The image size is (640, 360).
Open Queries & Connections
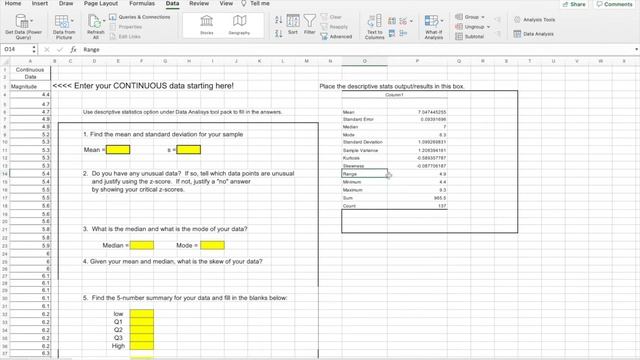(140, 17)
